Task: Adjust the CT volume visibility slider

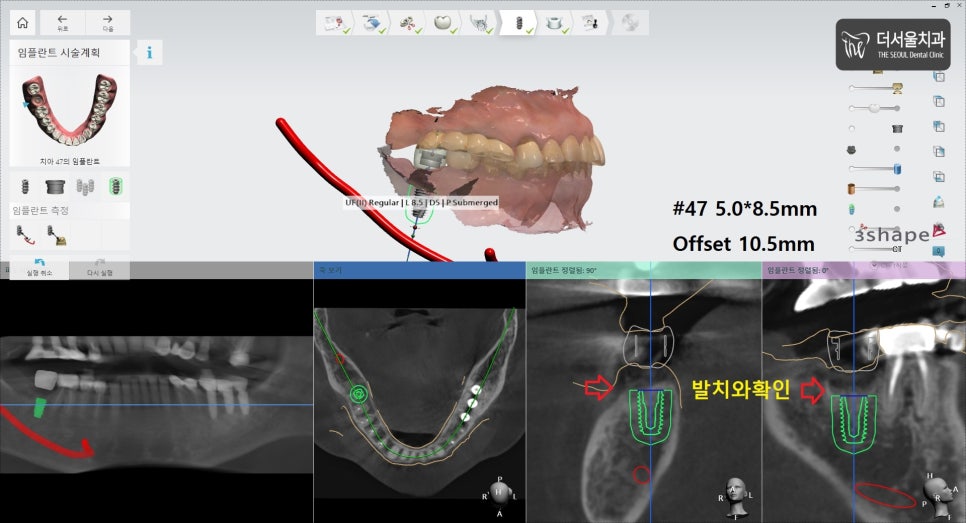Action: [875, 249]
